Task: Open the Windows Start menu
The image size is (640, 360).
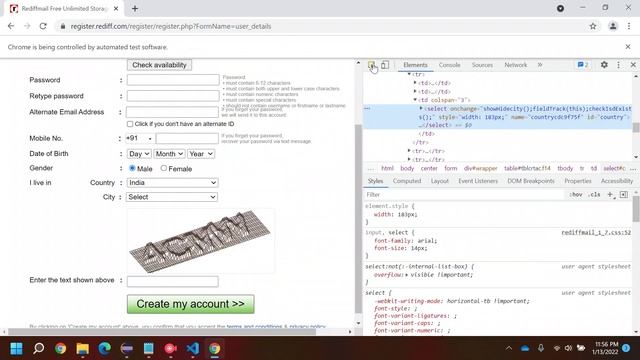Action: coord(16,349)
